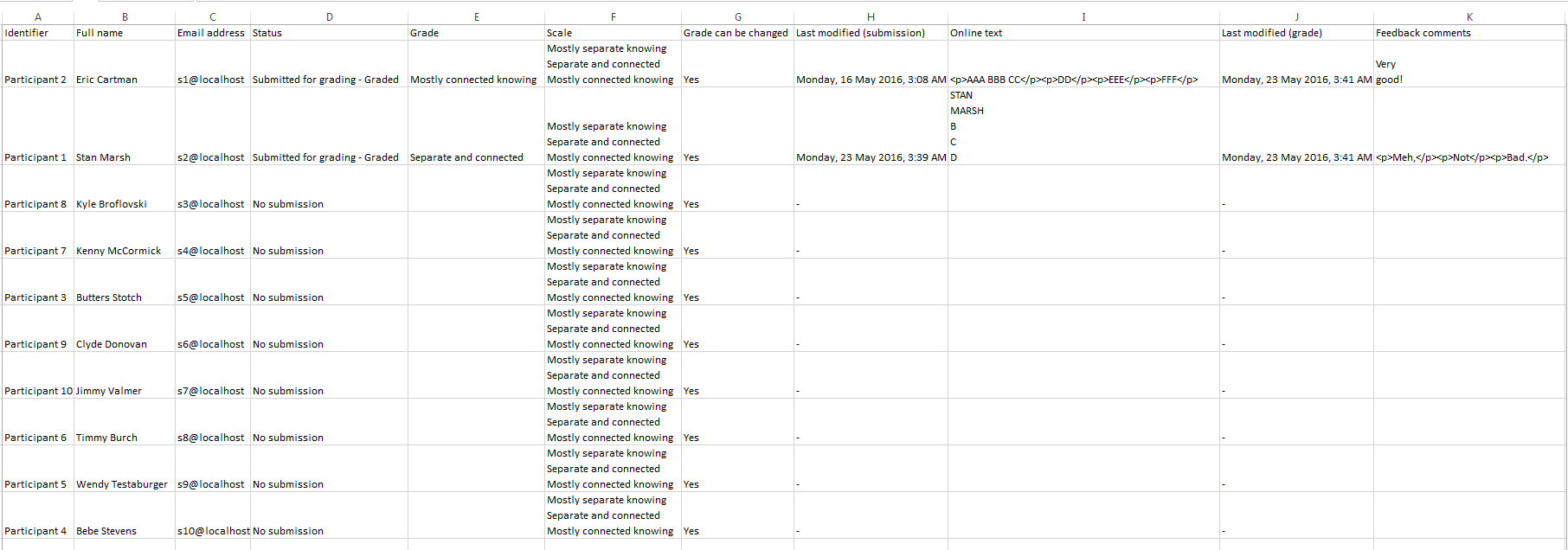Select the 'Participant 7' cell

pyautogui.click(x=38, y=235)
